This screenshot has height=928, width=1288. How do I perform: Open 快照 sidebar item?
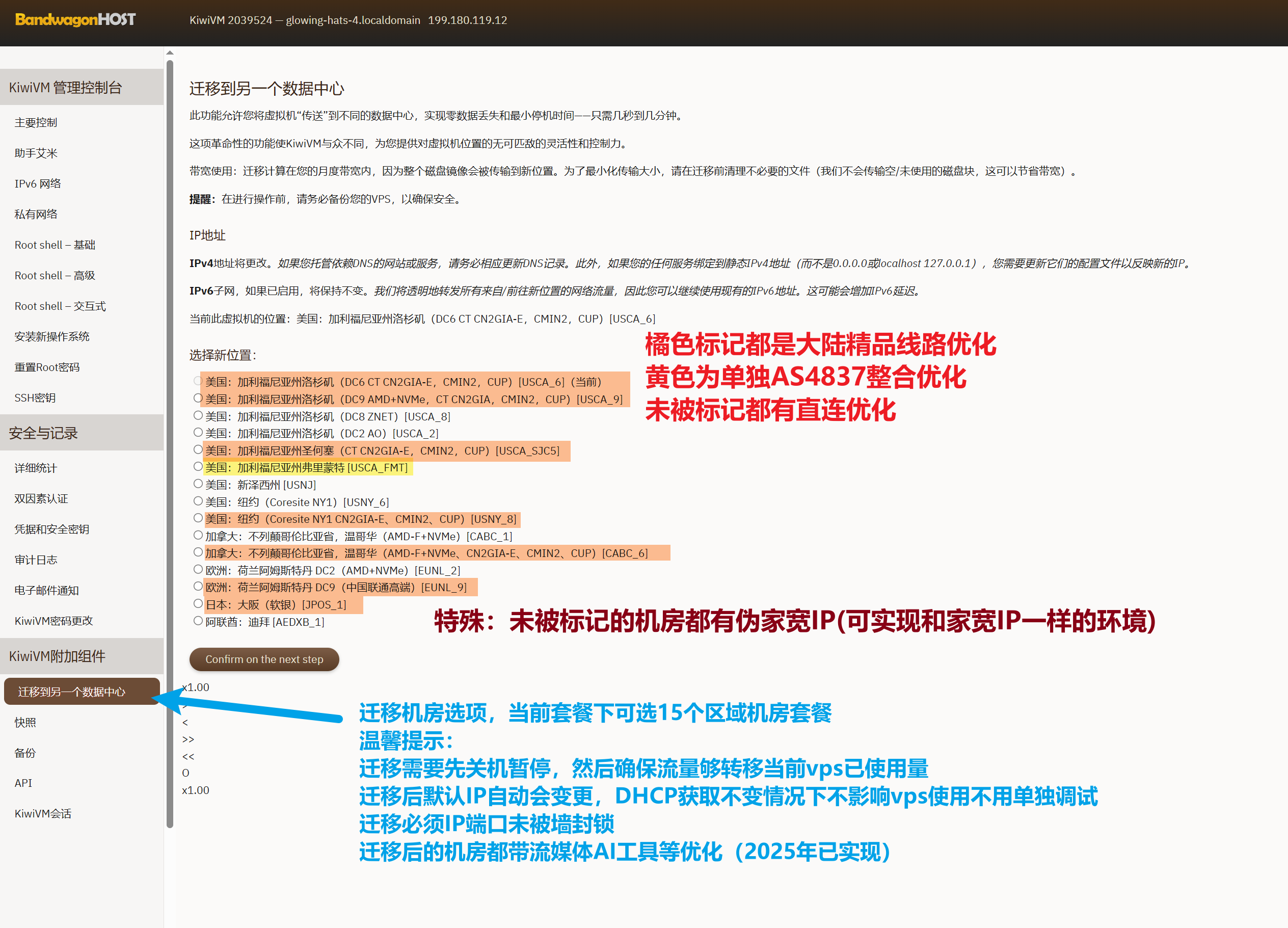[x=25, y=723]
